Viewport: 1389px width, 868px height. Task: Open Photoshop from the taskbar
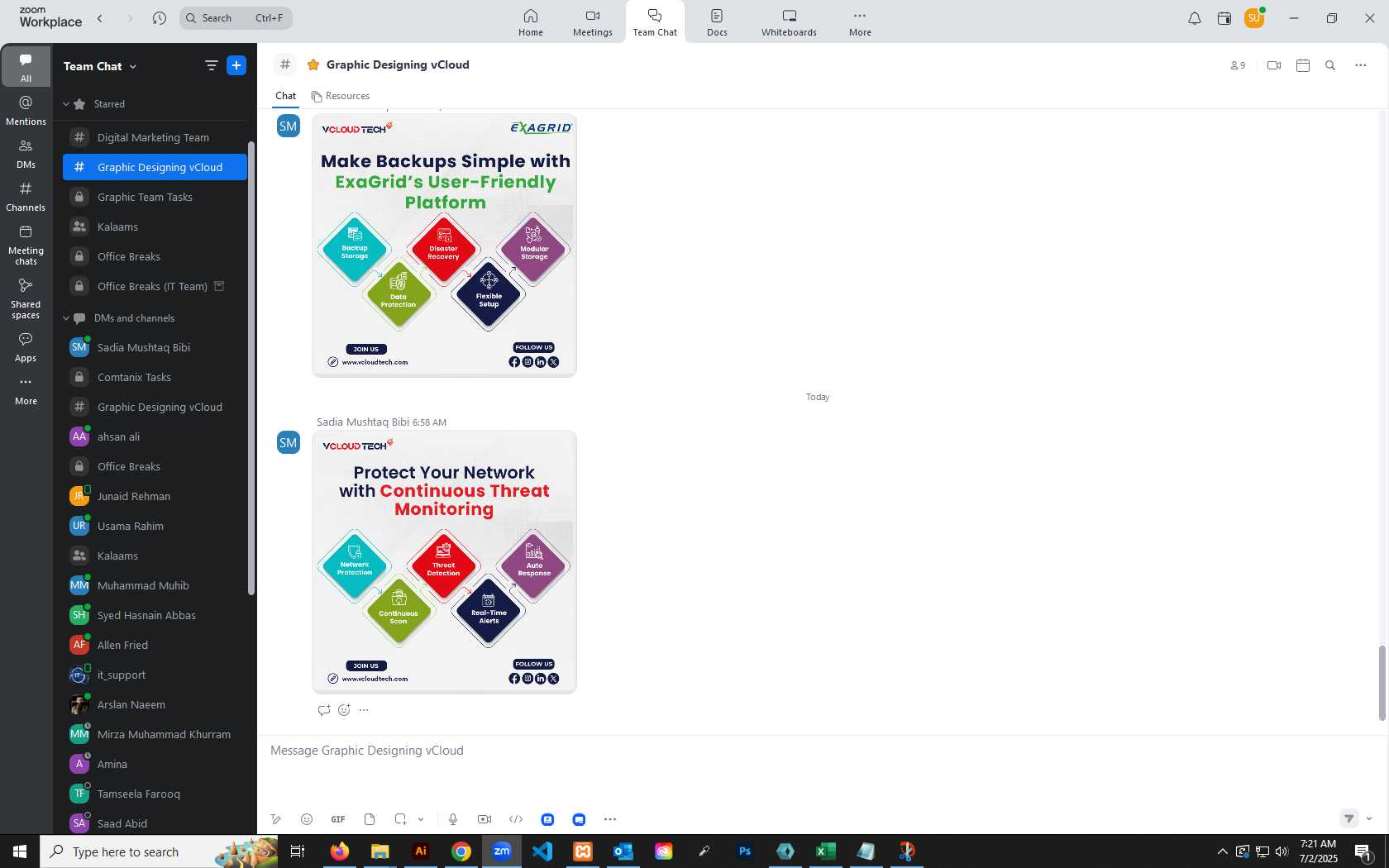[x=745, y=851]
